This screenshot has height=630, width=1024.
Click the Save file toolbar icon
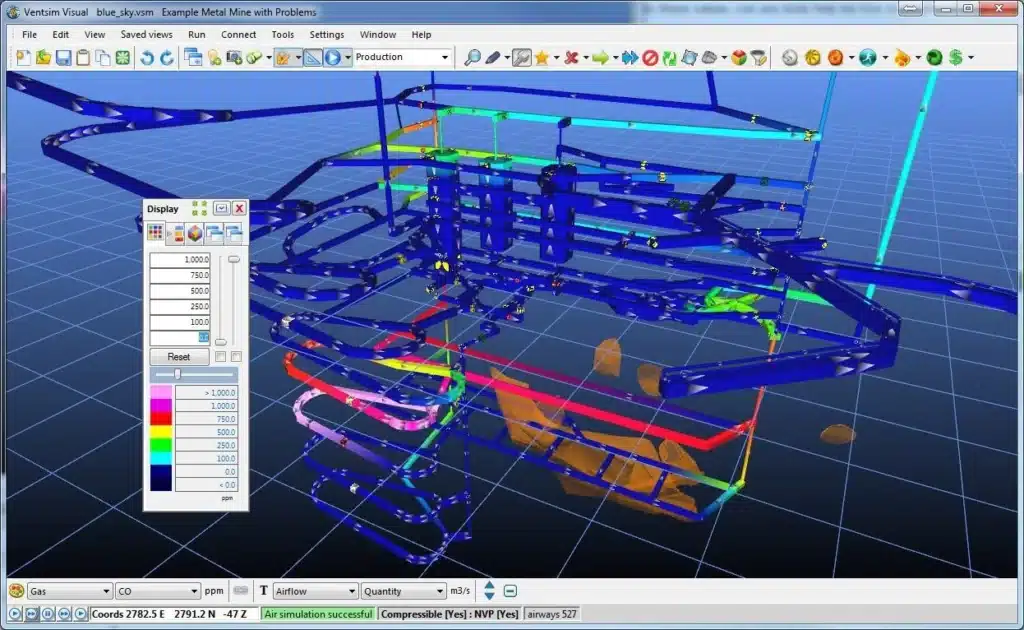[63, 58]
